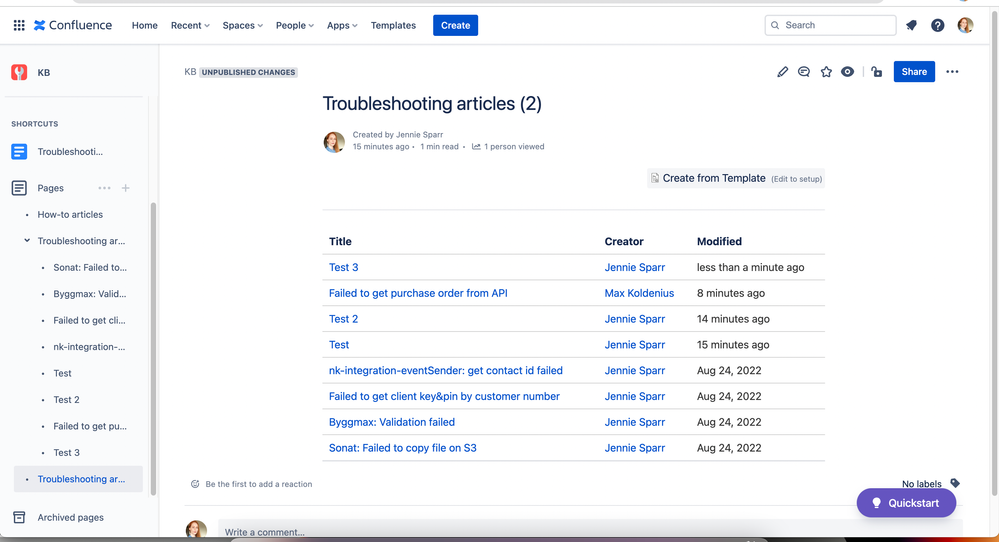Select nk-integration-... in the page tree
999x542 pixels.
[89, 347]
